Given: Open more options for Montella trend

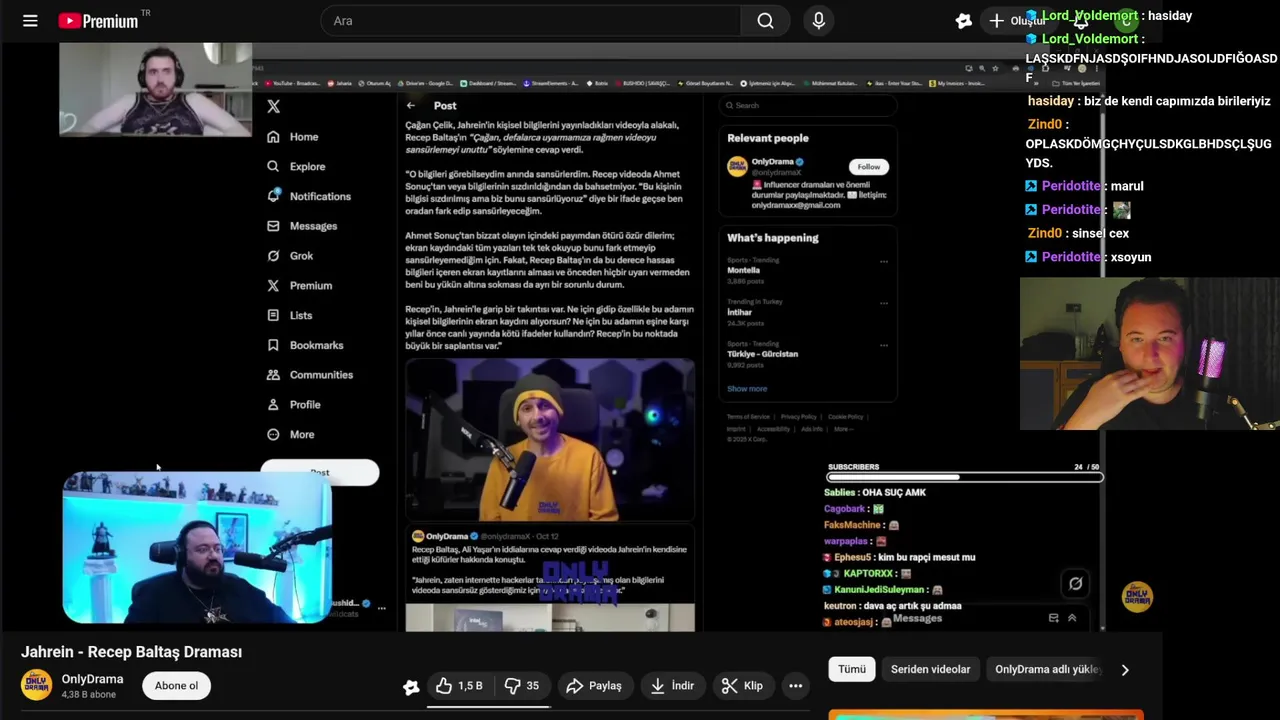Looking at the screenshot, I should tap(883, 262).
